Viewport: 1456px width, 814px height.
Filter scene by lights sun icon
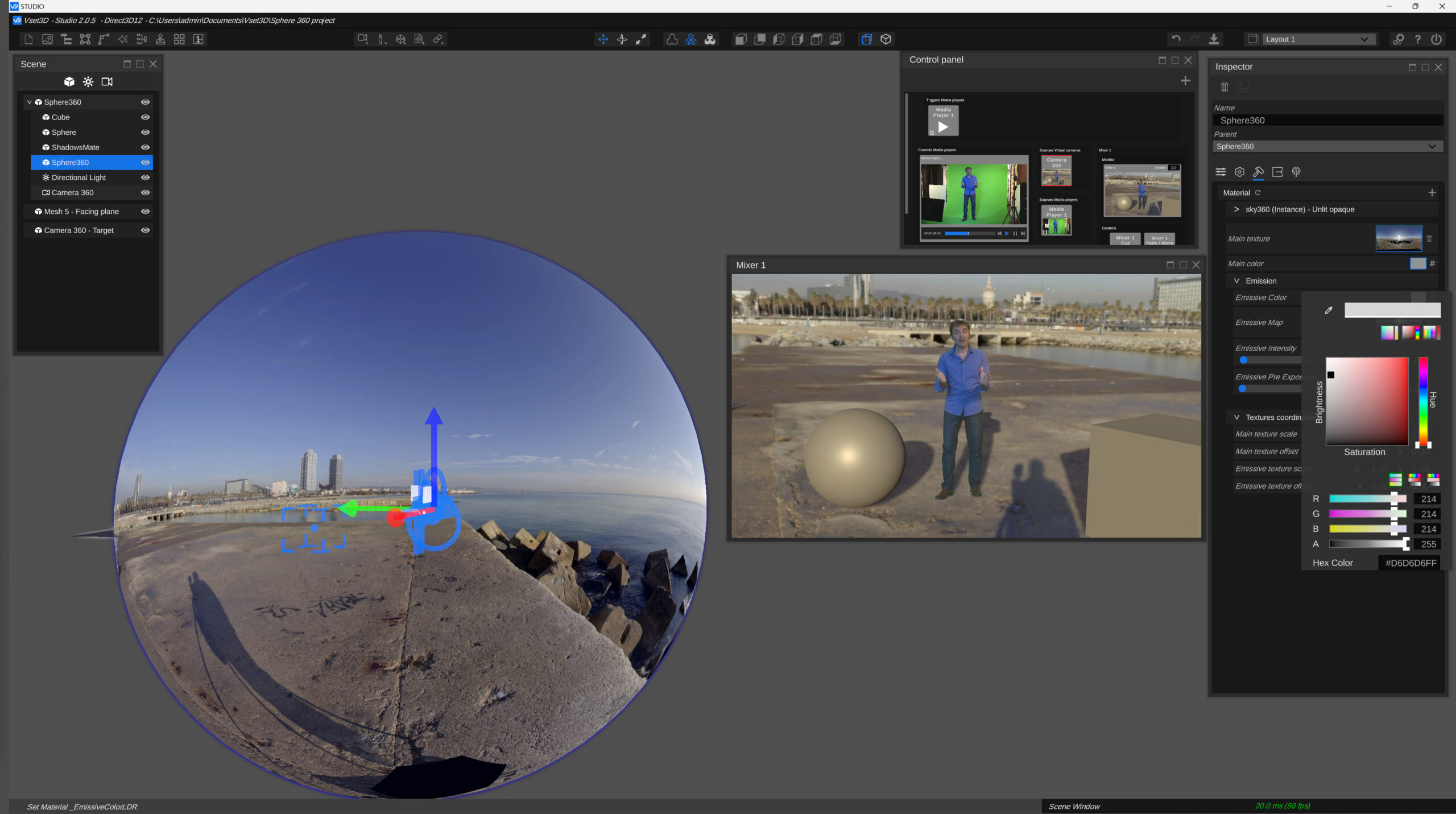click(x=88, y=82)
